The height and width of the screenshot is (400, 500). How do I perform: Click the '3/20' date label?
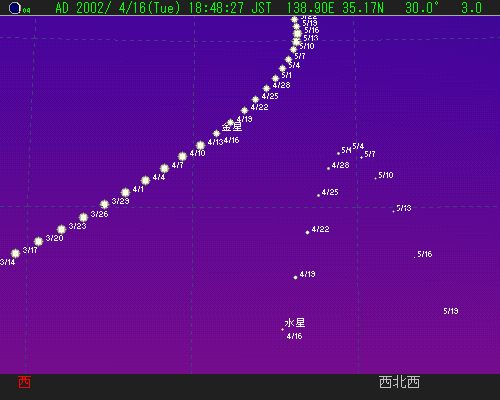tap(54, 238)
